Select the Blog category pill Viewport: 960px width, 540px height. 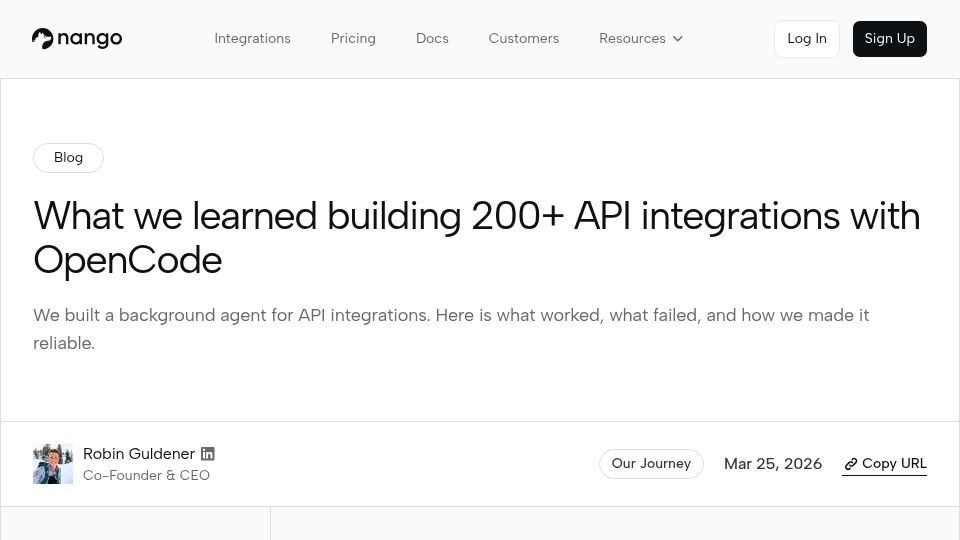point(68,158)
